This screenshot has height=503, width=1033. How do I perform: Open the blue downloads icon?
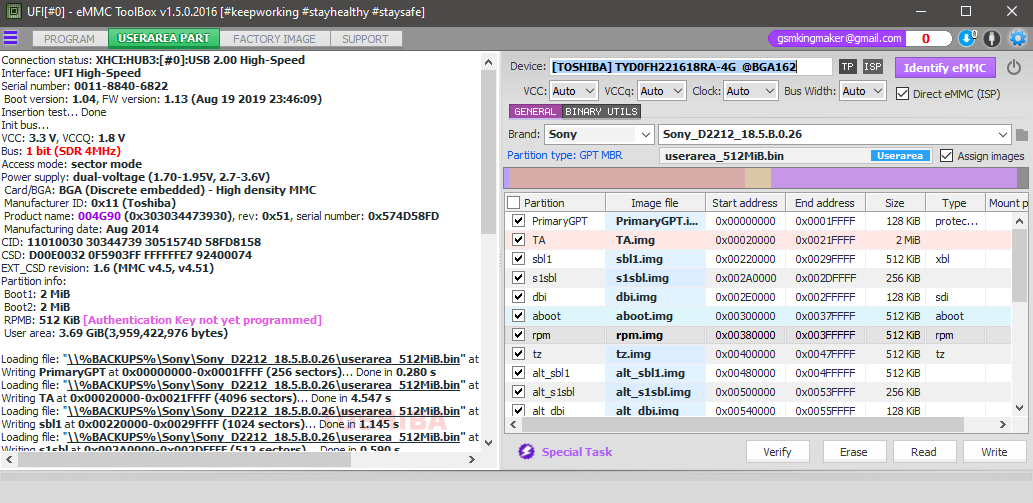click(x=967, y=38)
